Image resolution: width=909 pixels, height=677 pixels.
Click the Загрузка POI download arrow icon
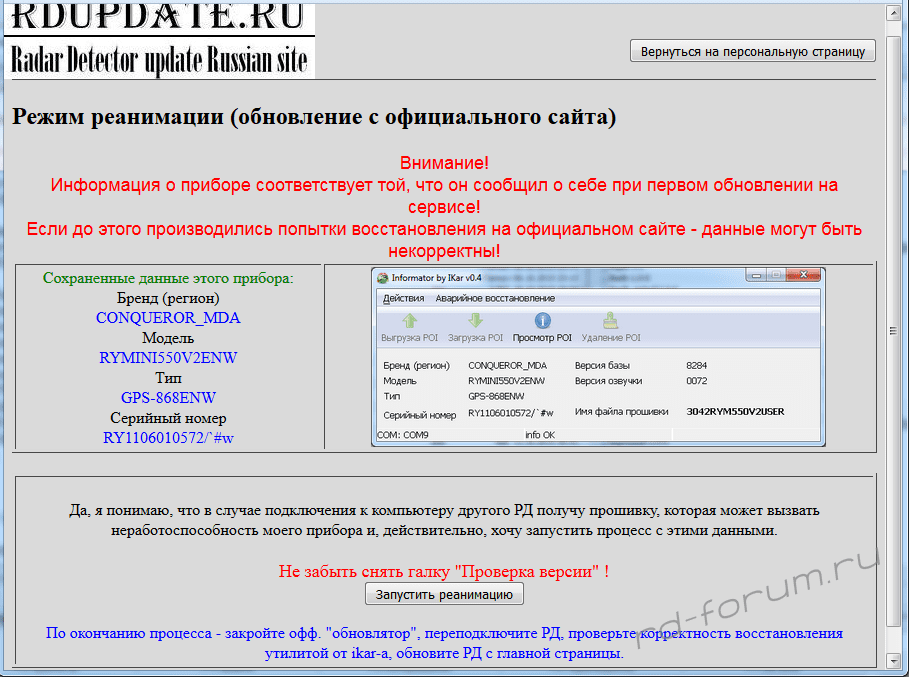point(476,321)
